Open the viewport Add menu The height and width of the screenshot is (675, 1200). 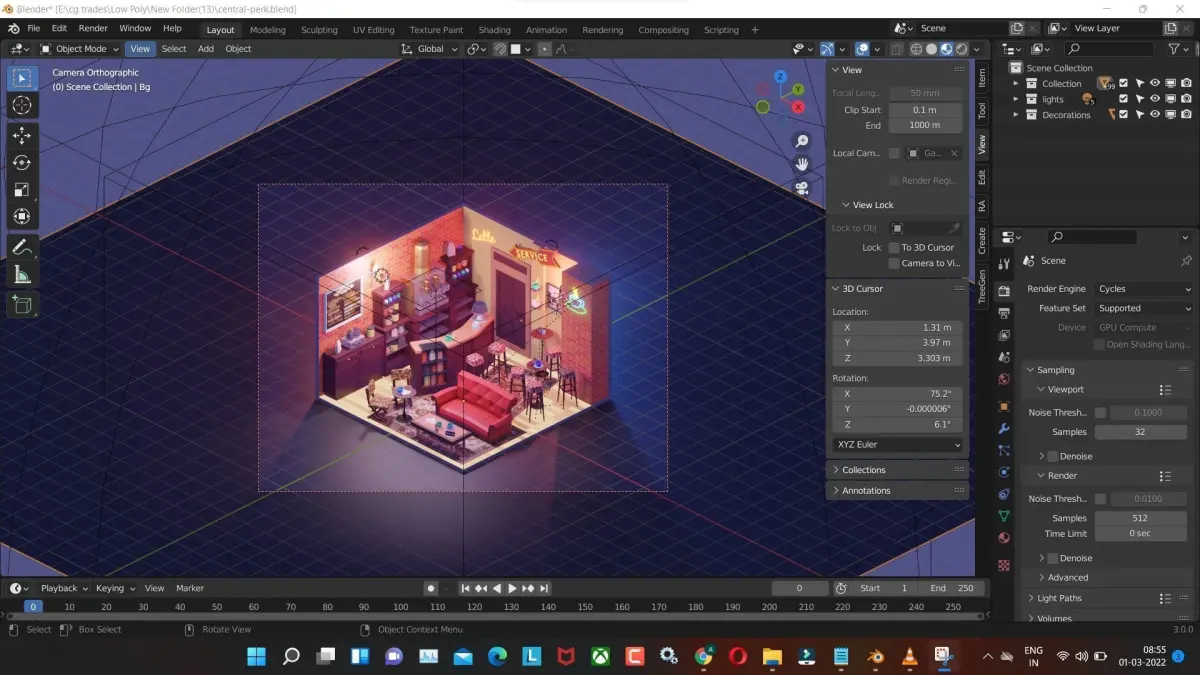(x=206, y=49)
